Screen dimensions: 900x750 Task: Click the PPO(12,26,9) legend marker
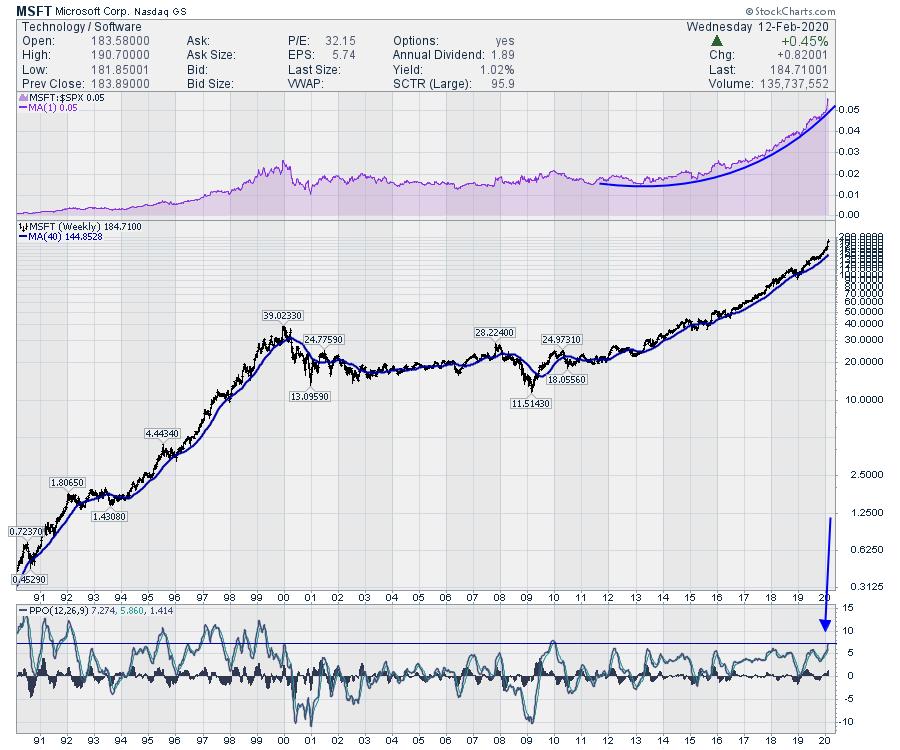tap(24, 609)
